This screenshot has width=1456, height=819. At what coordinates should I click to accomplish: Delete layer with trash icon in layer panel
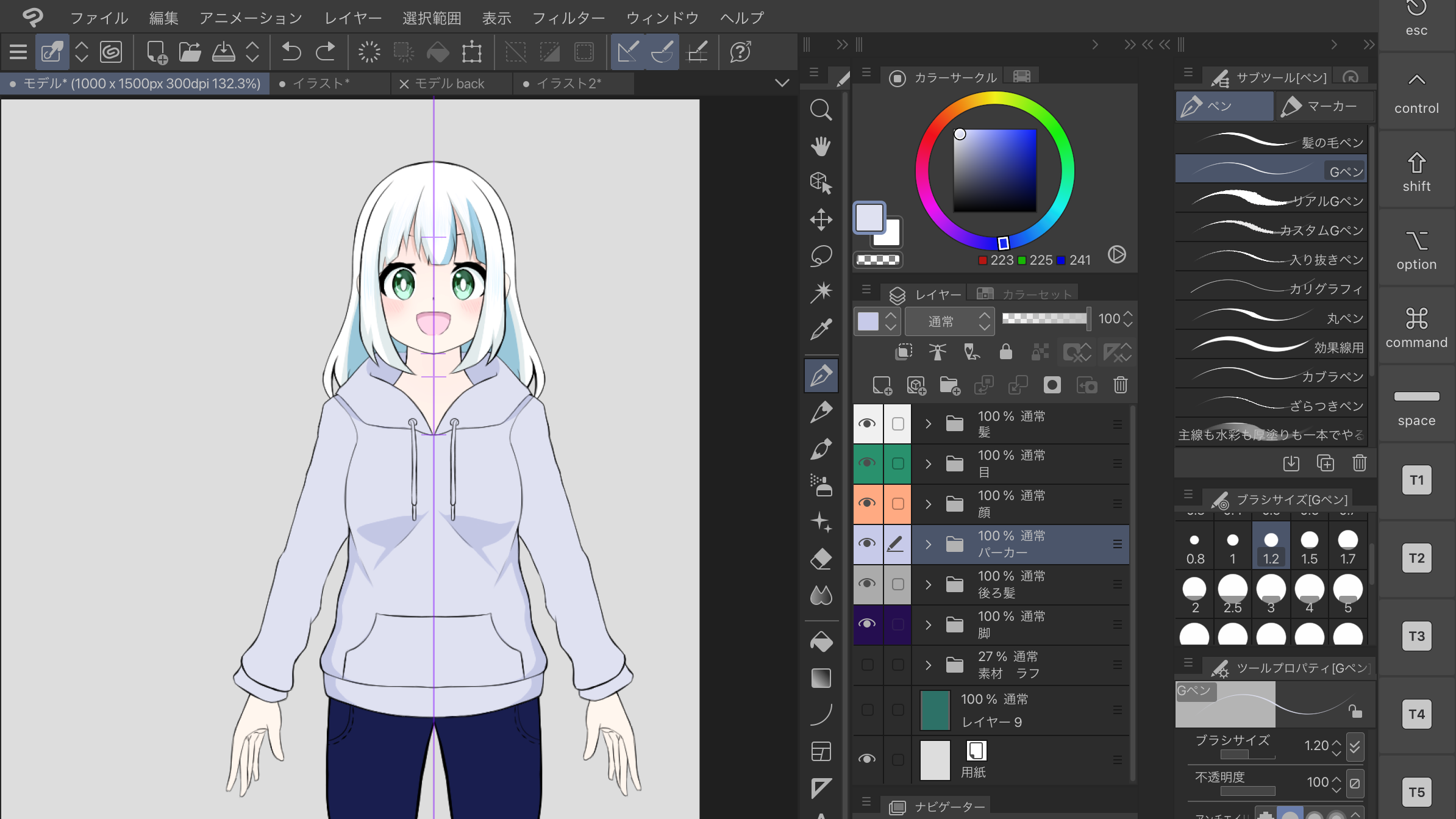point(1120,385)
